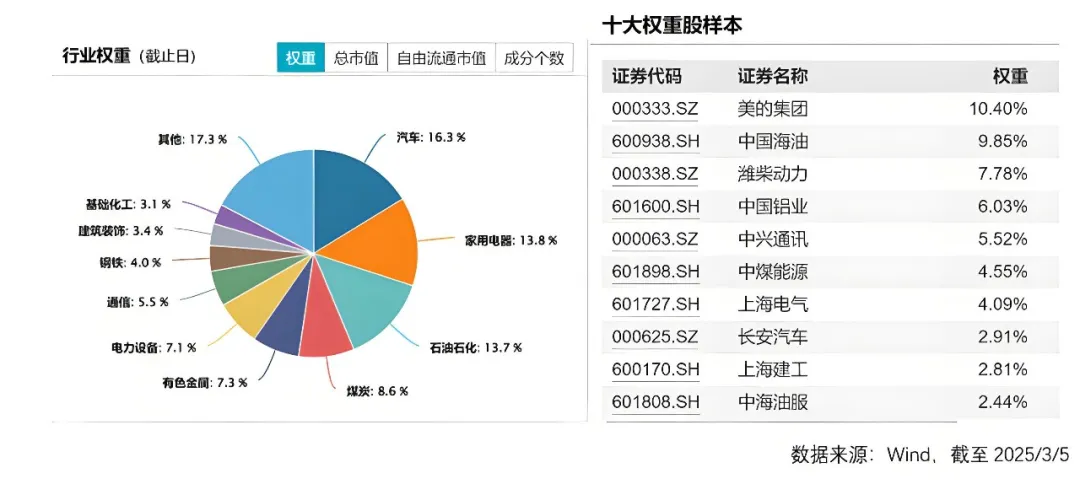Click the 7.78% weight value
The height and width of the screenshot is (484, 1080).
(x=1003, y=174)
